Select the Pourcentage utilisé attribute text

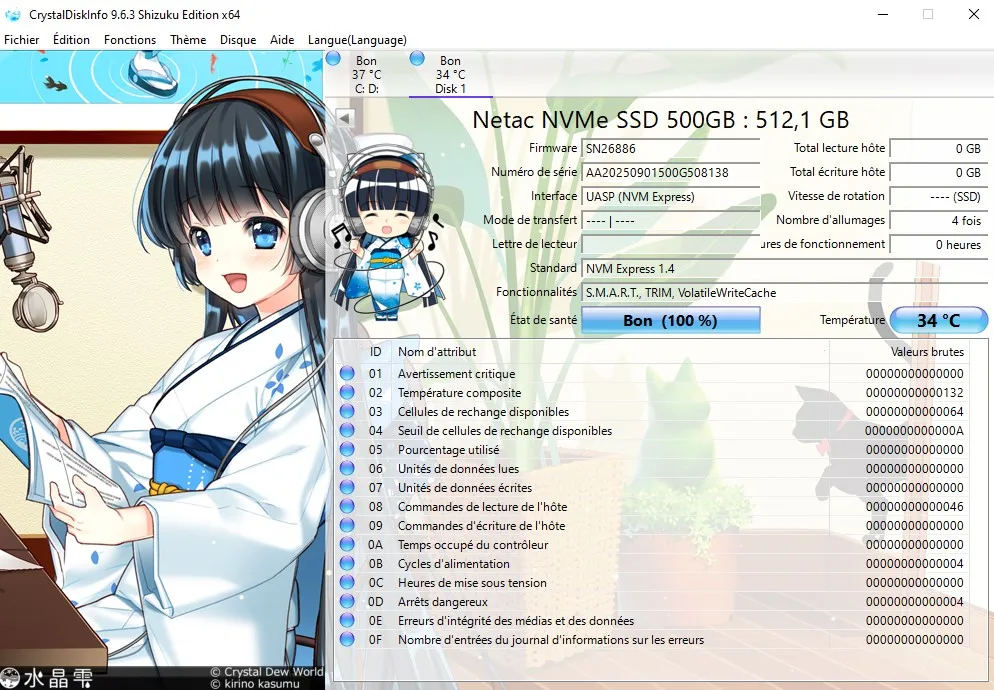(x=448, y=450)
